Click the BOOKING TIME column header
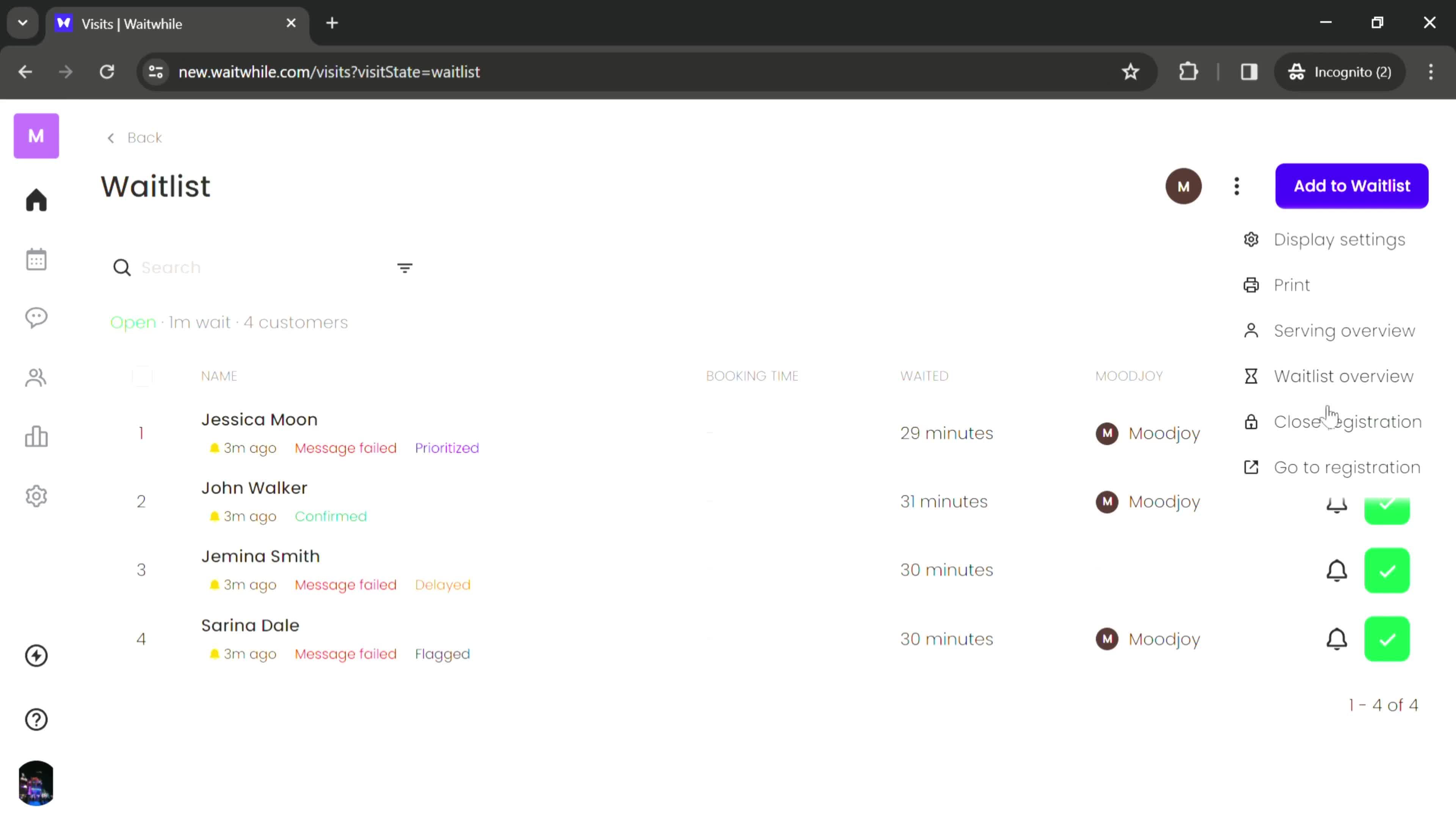The image size is (1456, 819). pyautogui.click(x=752, y=377)
